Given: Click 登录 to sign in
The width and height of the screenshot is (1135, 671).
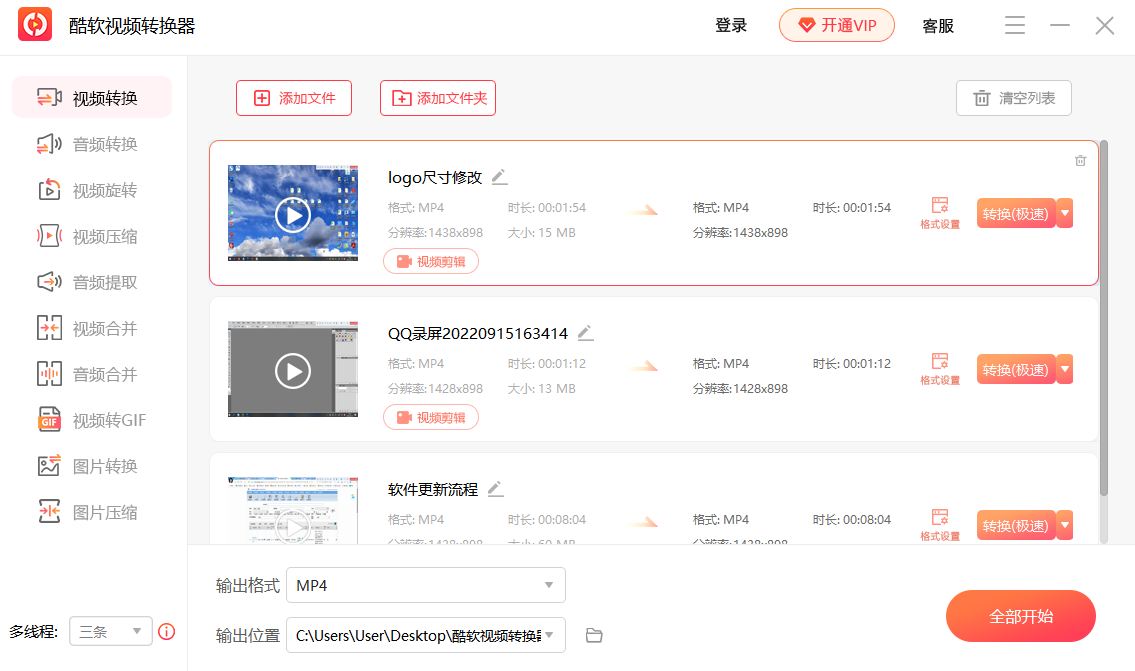Looking at the screenshot, I should coord(731,25).
